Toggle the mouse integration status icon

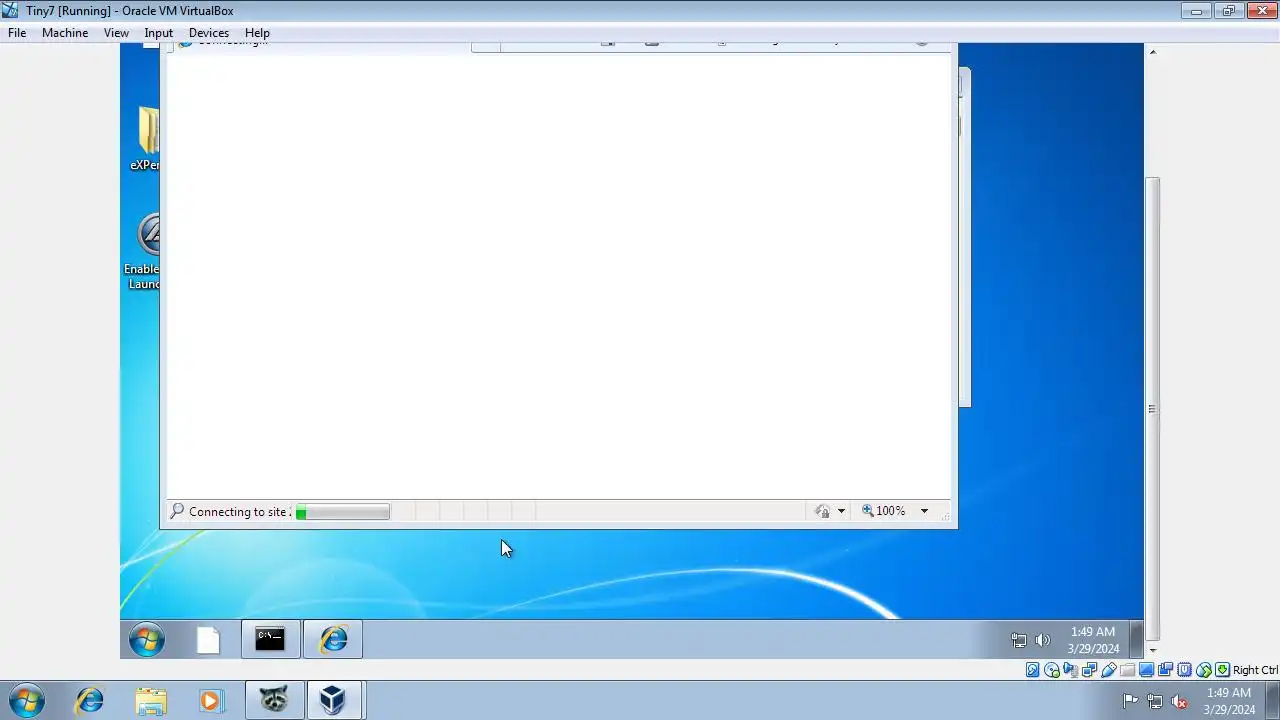tap(1204, 670)
